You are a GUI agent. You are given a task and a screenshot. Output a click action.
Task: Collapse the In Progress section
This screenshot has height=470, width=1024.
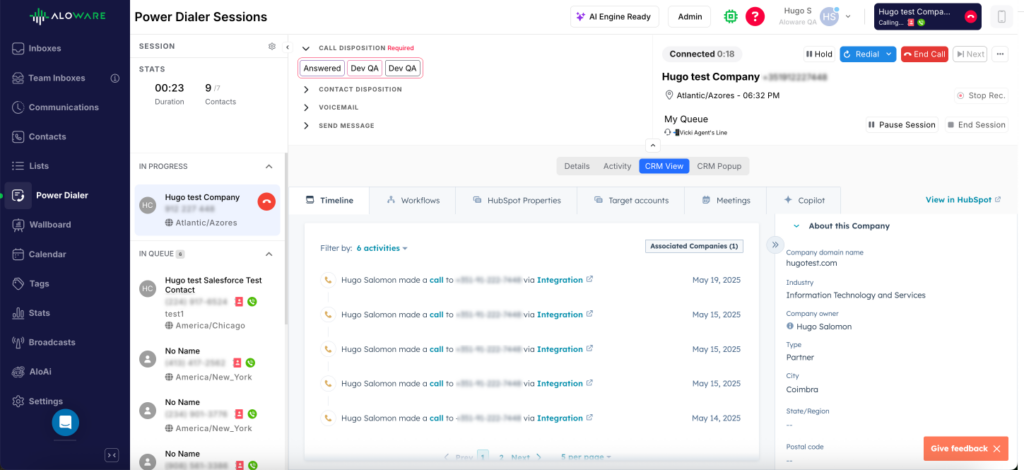click(268, 166)
